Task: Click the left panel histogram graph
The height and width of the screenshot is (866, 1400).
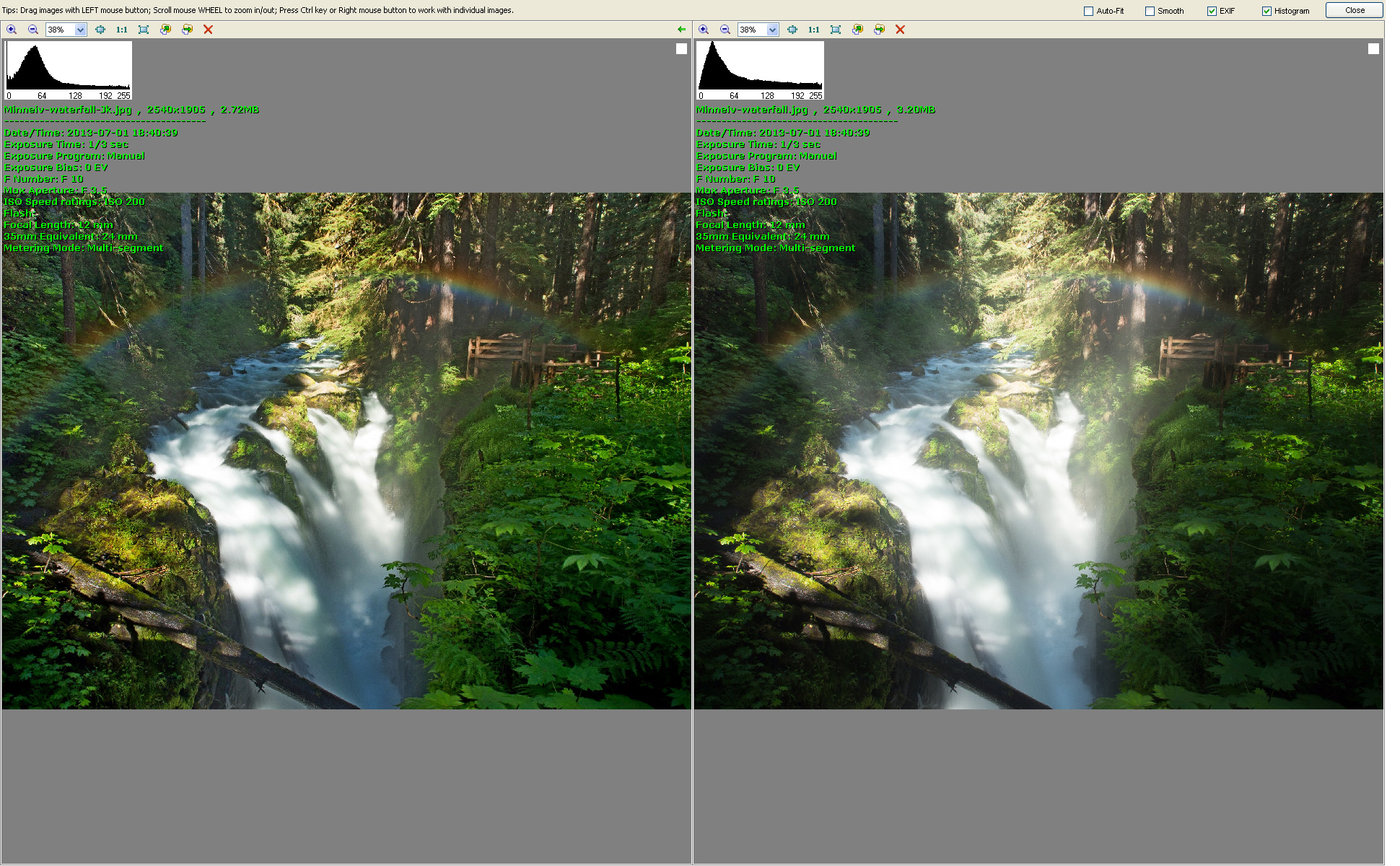Action: (69, 70)
